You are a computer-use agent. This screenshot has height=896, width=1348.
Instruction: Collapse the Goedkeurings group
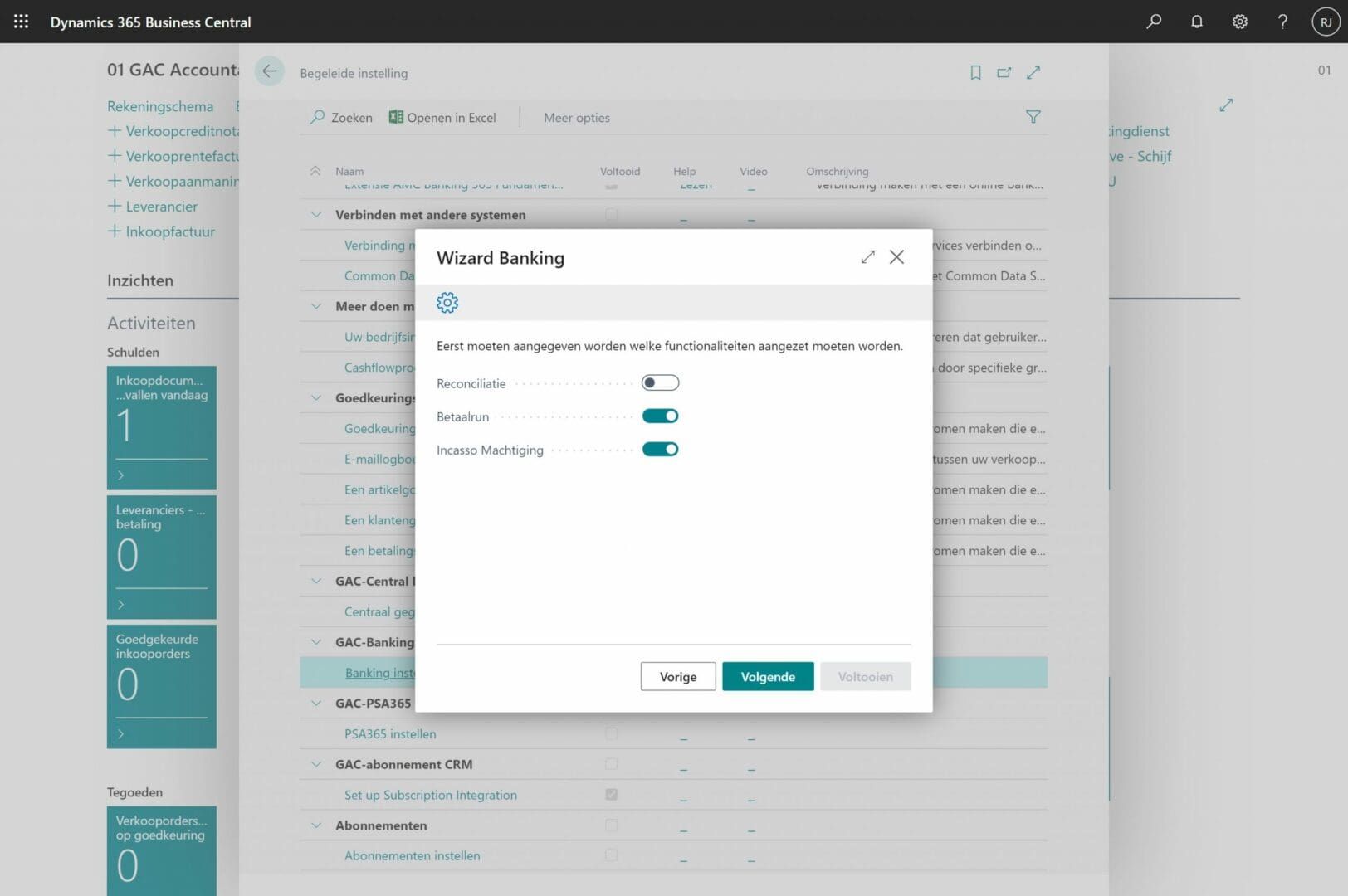click(316, 397)
